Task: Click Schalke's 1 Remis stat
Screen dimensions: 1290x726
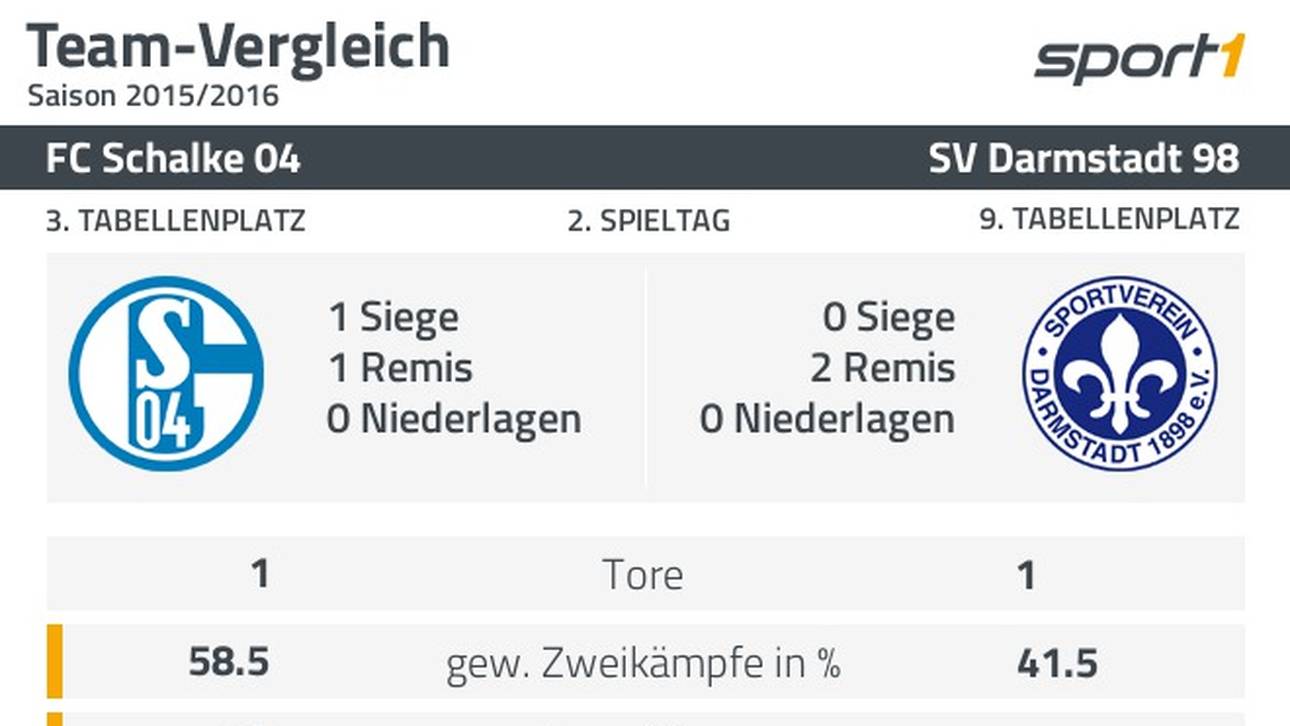Action: [x=400, y=367]
